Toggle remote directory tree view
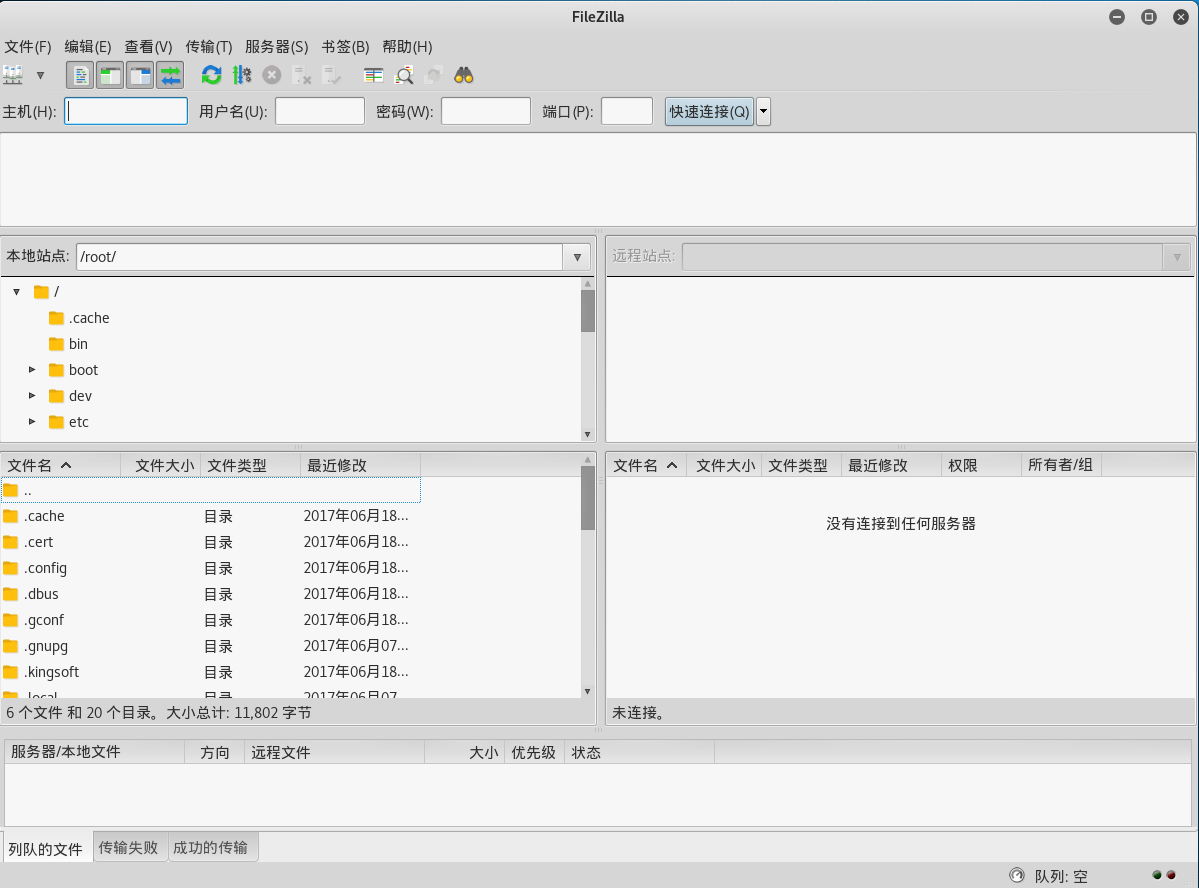Image resolution: width=1199 pixels, height=888 pixels. 140,75
